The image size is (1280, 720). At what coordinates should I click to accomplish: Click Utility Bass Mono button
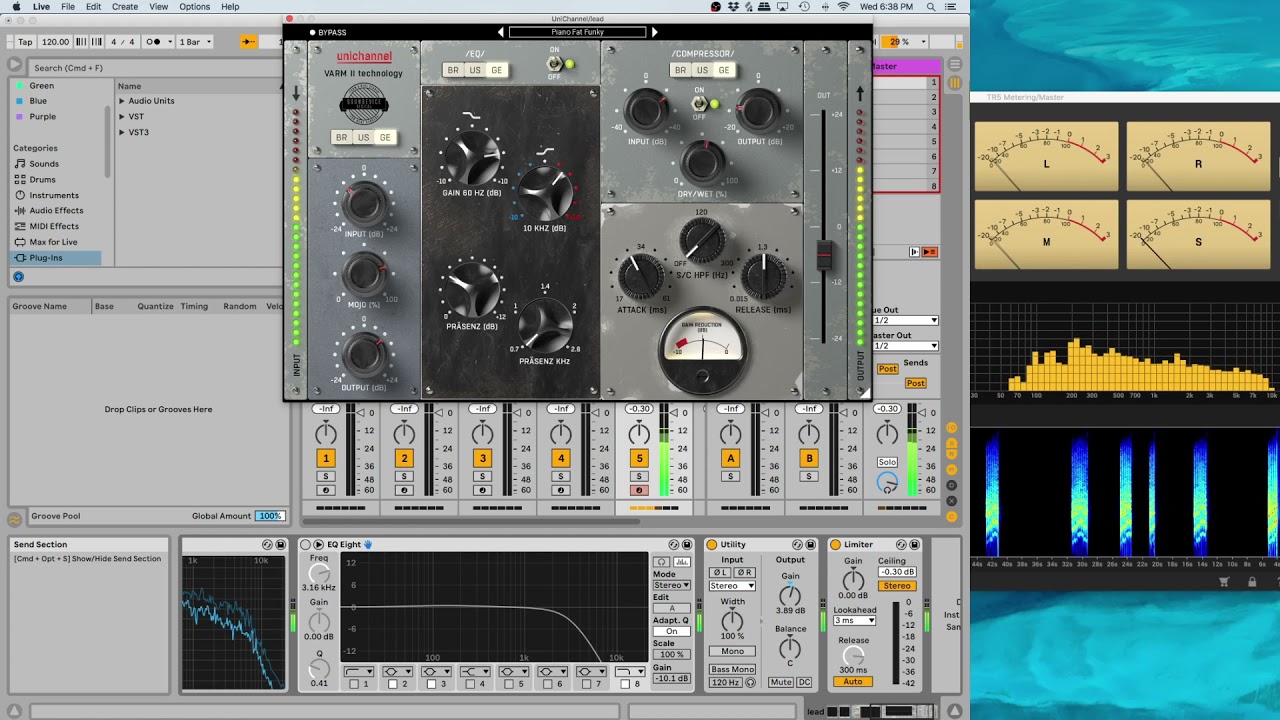point(732,669)
